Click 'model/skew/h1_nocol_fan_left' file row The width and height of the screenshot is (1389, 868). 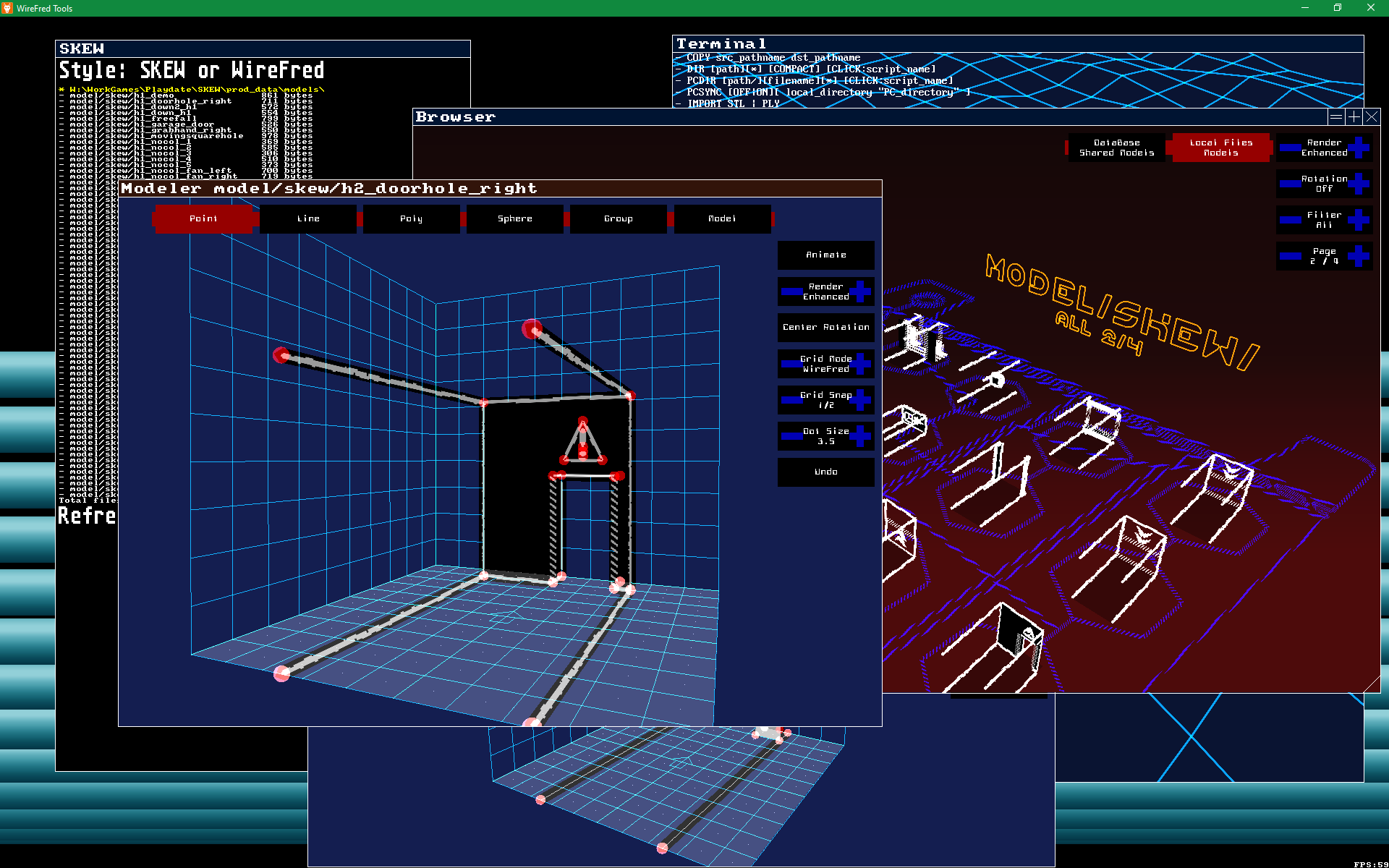pos(186,171)
